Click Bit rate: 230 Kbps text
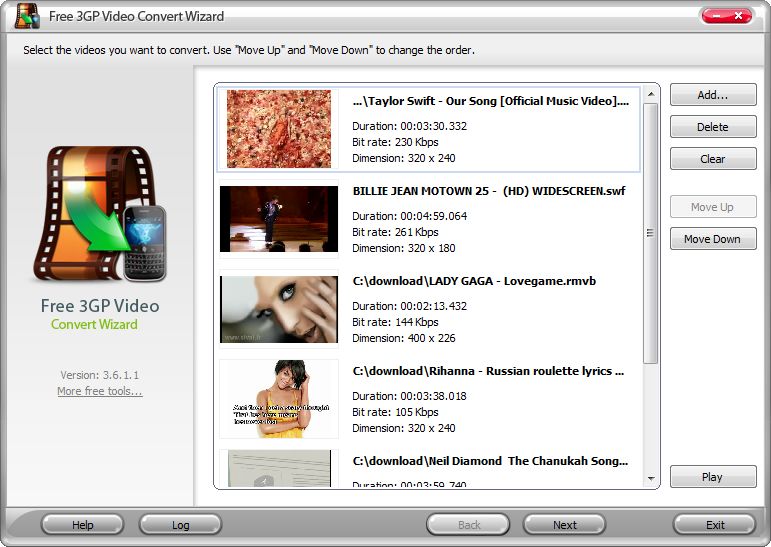Image resolution: width=771 pixels, height=547 pixels. coord(395,142)
